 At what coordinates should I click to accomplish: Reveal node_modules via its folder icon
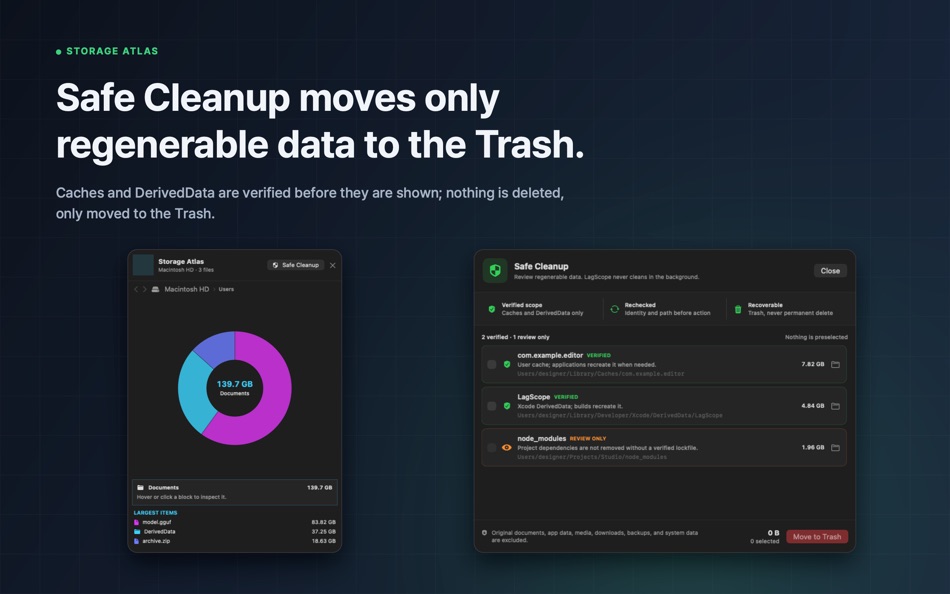(x=835, y=448)
